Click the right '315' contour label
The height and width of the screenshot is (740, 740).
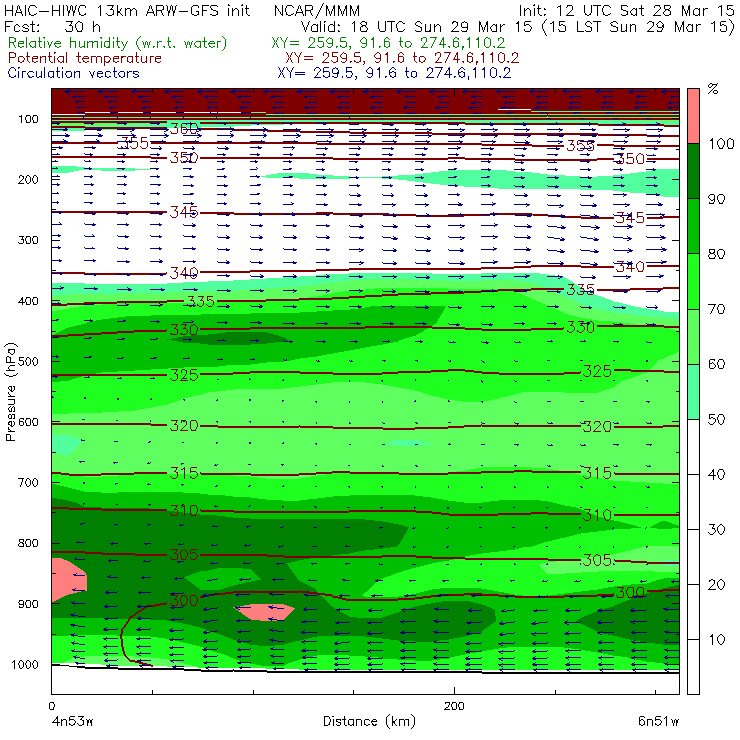597,472
